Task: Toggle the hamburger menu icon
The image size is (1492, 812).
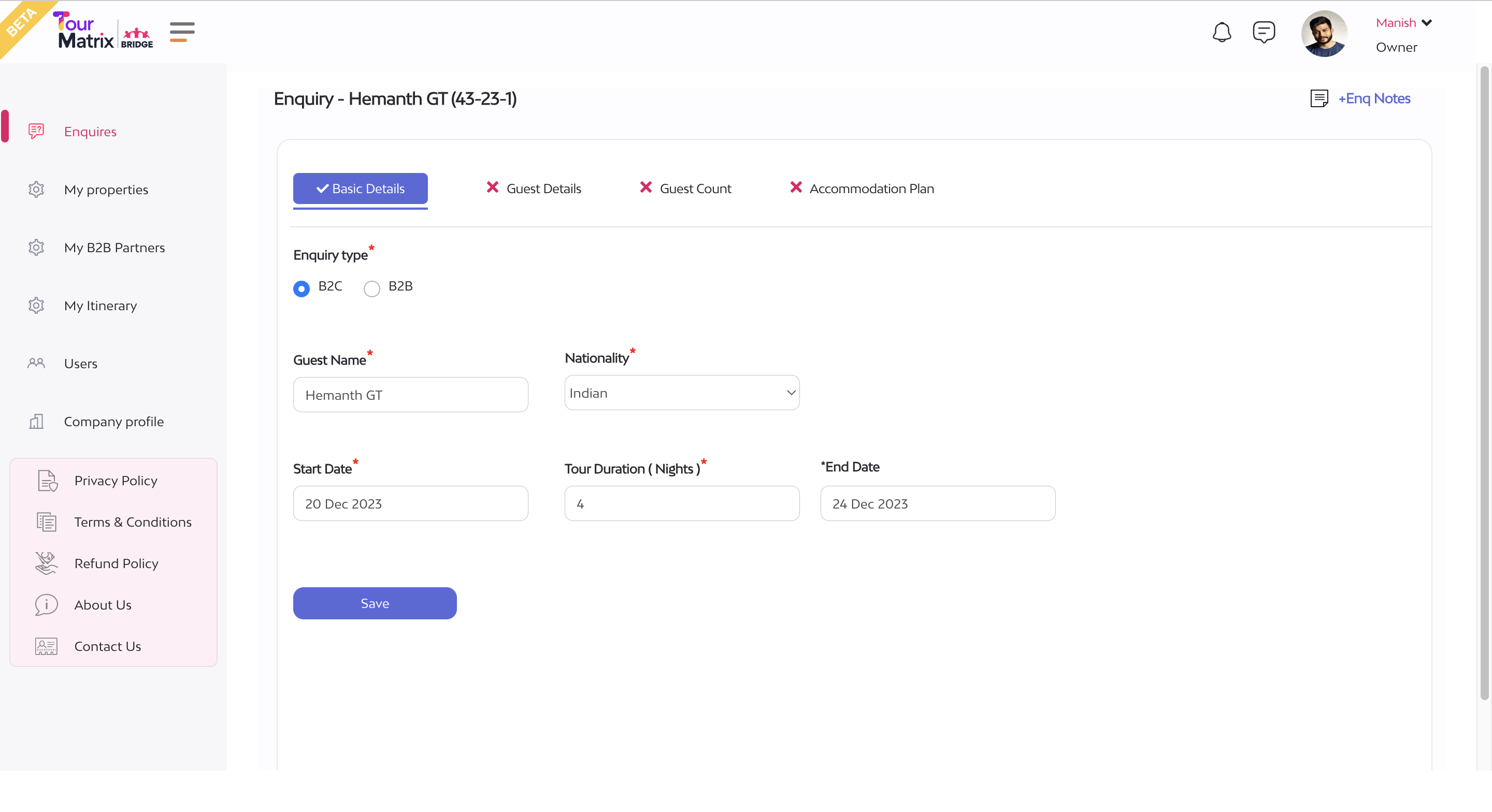Action: (182, 32)
